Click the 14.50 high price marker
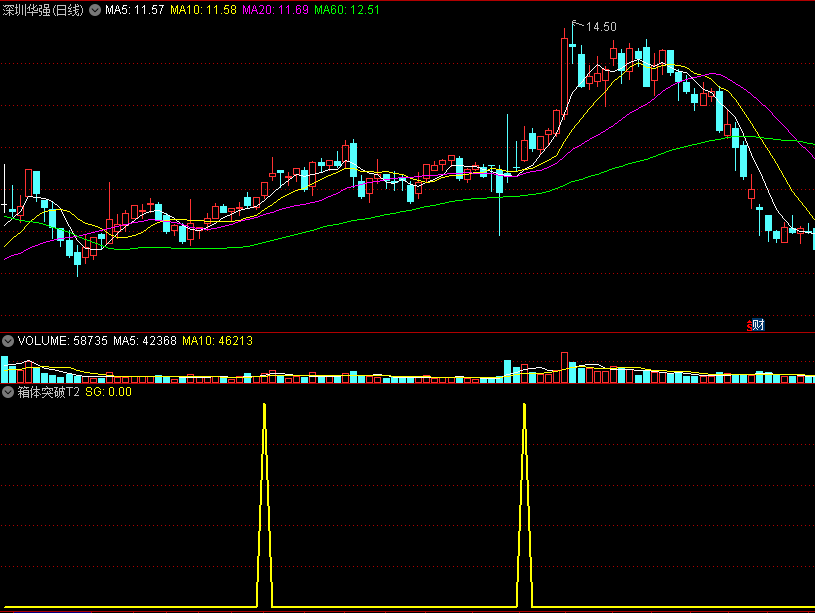The width and height of the screenshot is (815, 613). [601, 27]
